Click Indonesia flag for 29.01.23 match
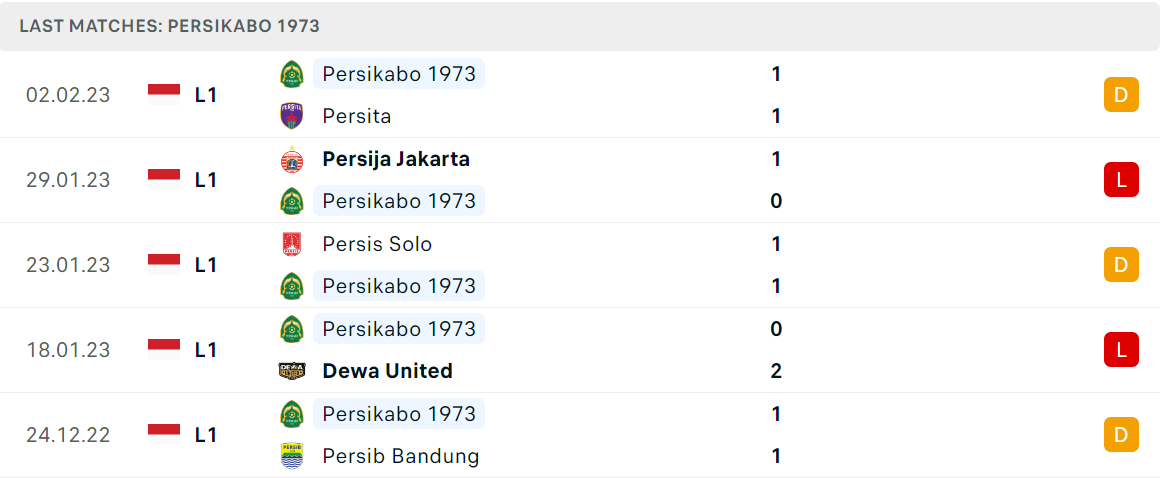Image resolution: width=1162 pixels, height=478 pixels. [x=164, y=179]
